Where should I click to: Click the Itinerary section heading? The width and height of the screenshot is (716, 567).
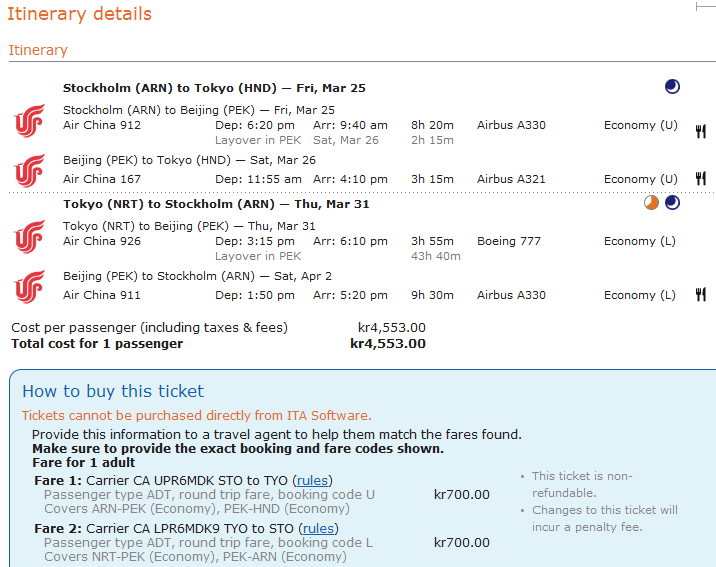[38, 50]
